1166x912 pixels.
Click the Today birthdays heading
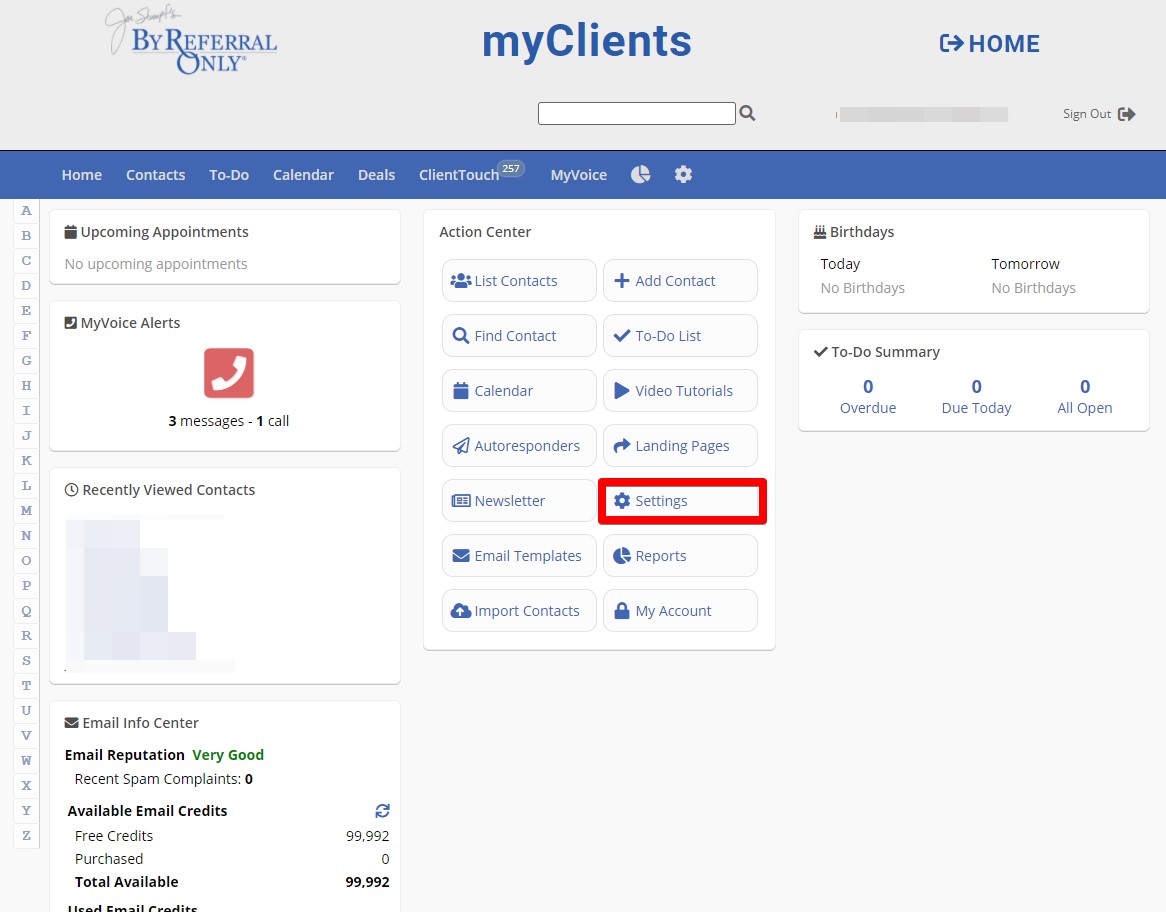840,264
